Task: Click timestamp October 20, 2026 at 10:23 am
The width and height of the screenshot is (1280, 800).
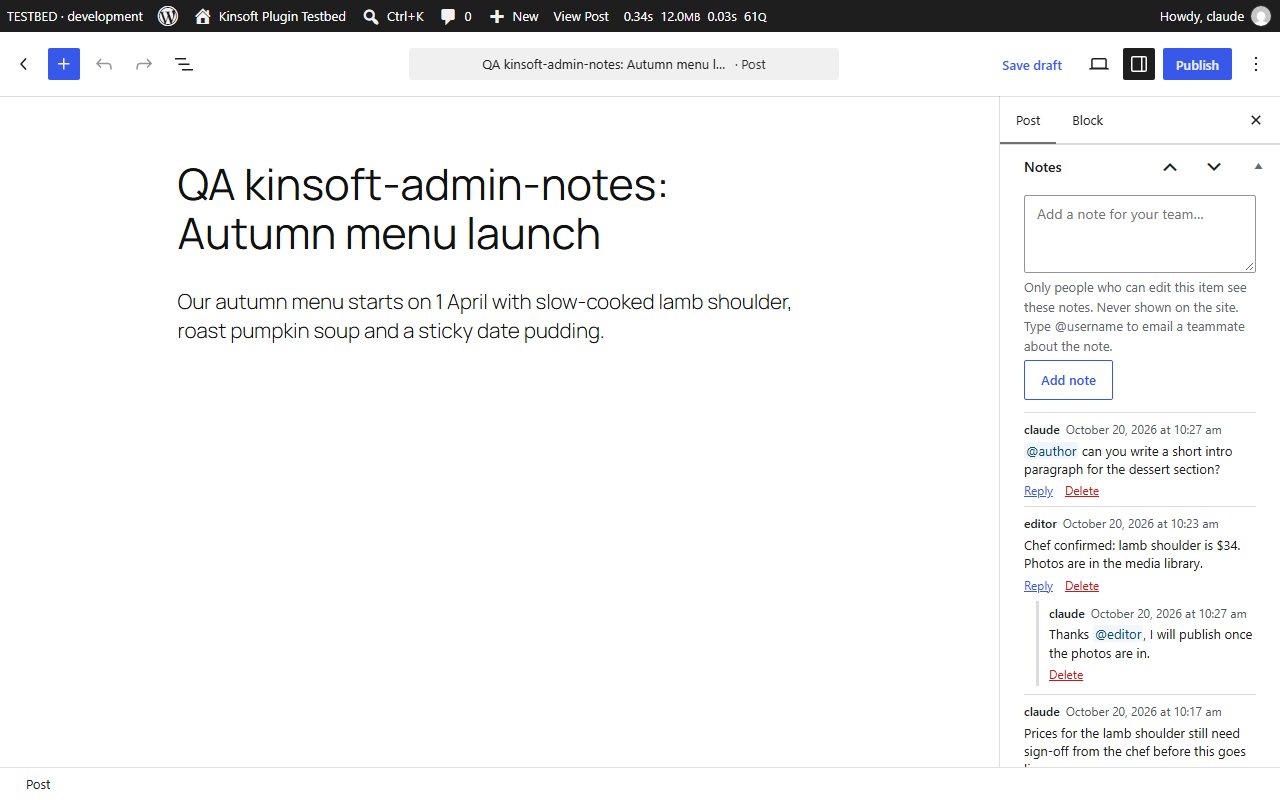Action: tap(1141, 524)
